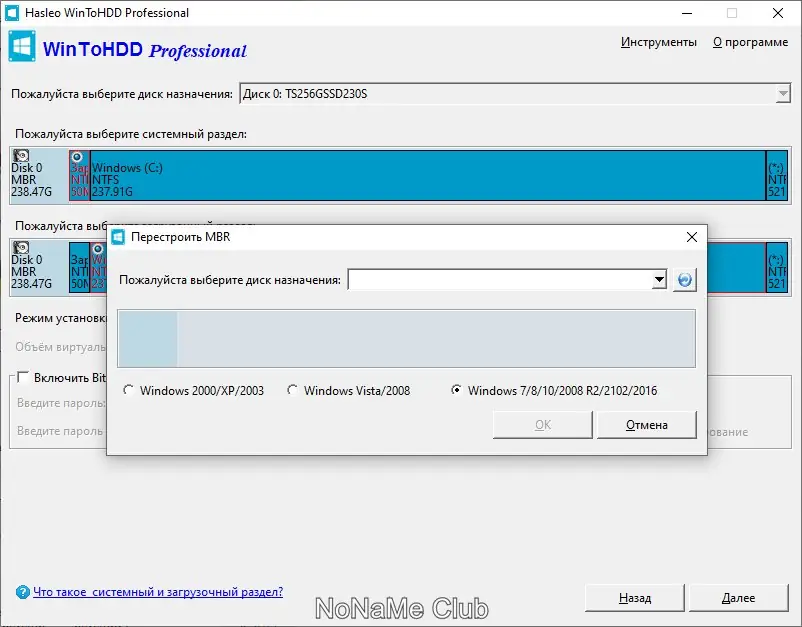Image resolution: width=802 pixels, height=627 pixels.
Task: Click the empty disk map area in the Rebuild MBR dialog
Action: click(406, 339)
